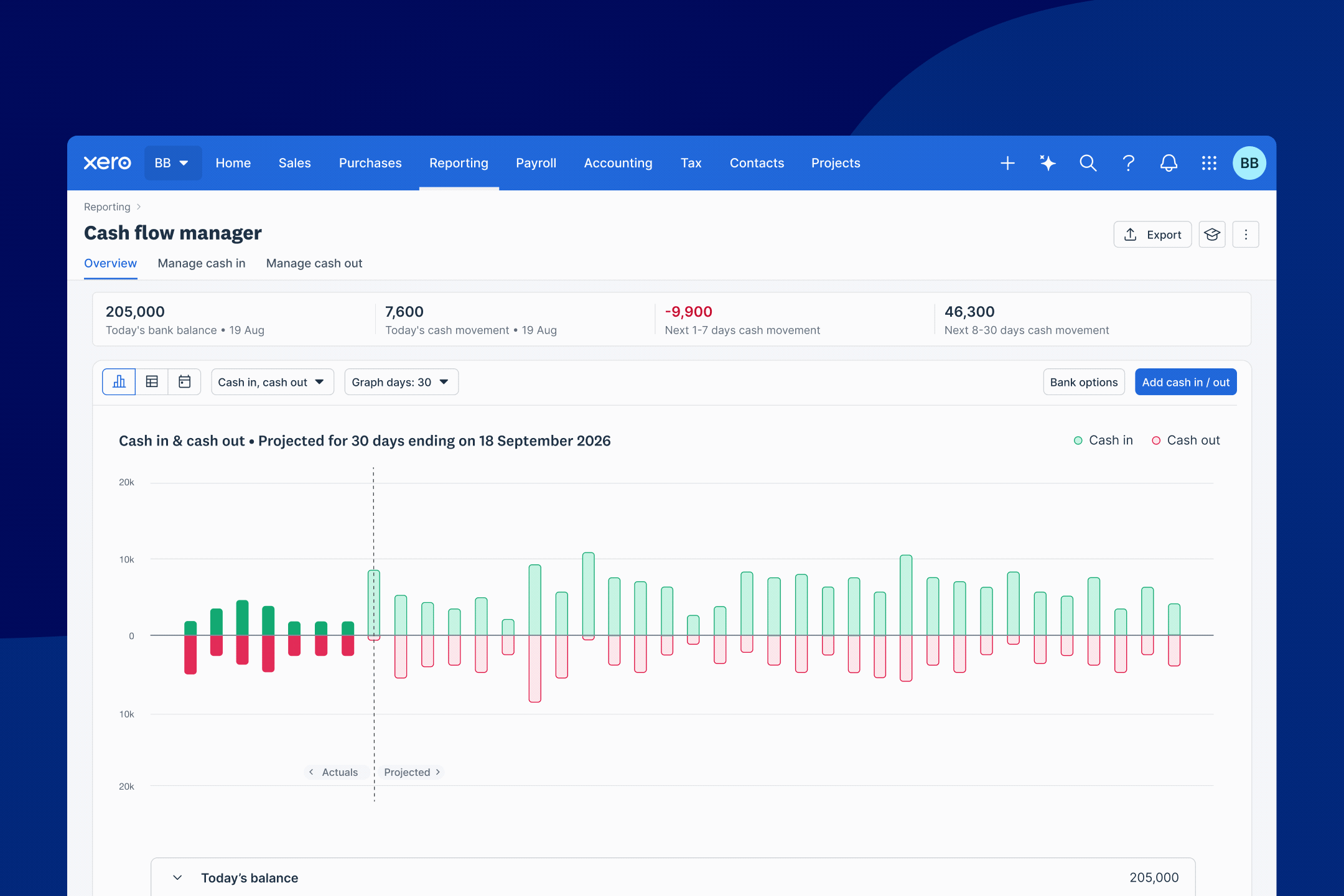Image resolution: width=1344 pixels, height=896 pixels.
Task: Open the Accounting nav menu
Action: [618, 163]
